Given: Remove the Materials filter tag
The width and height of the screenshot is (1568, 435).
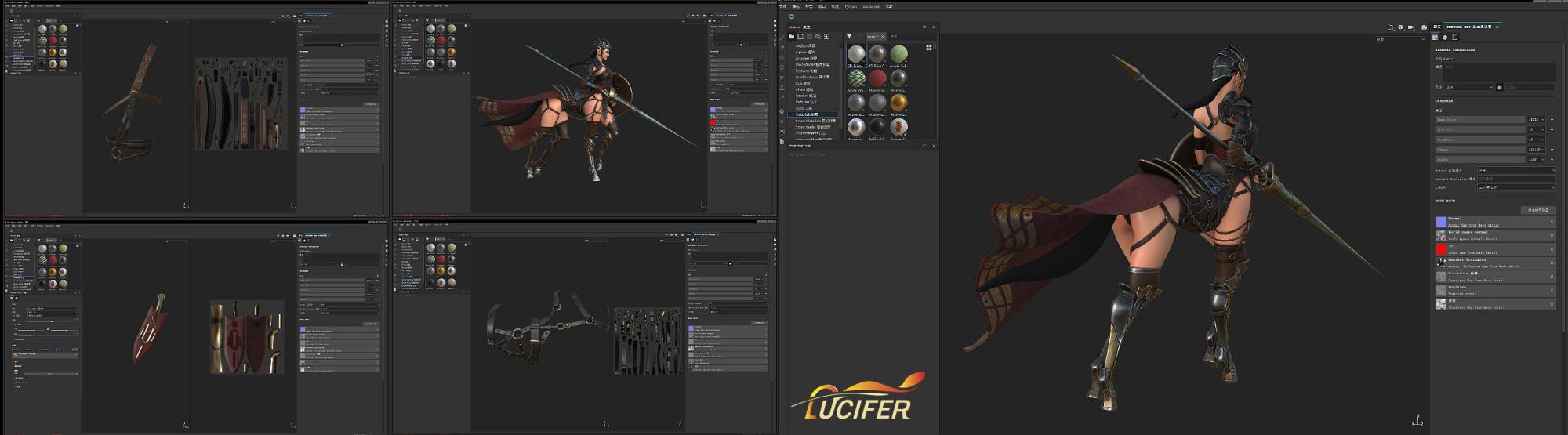Looking at the screenshot, I should [882, 36].
